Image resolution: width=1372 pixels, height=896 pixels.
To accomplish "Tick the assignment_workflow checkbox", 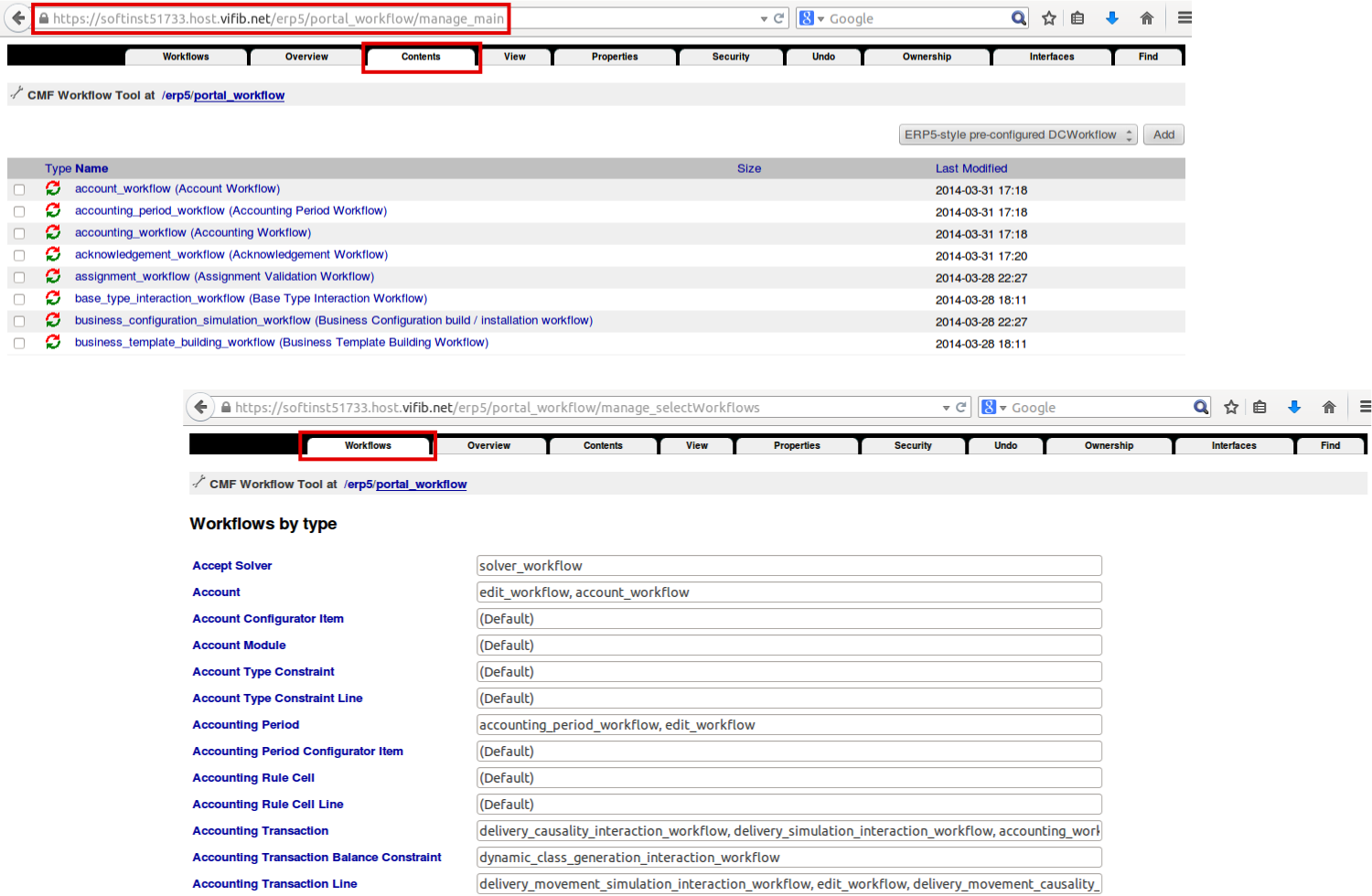I will pos(19,278).
